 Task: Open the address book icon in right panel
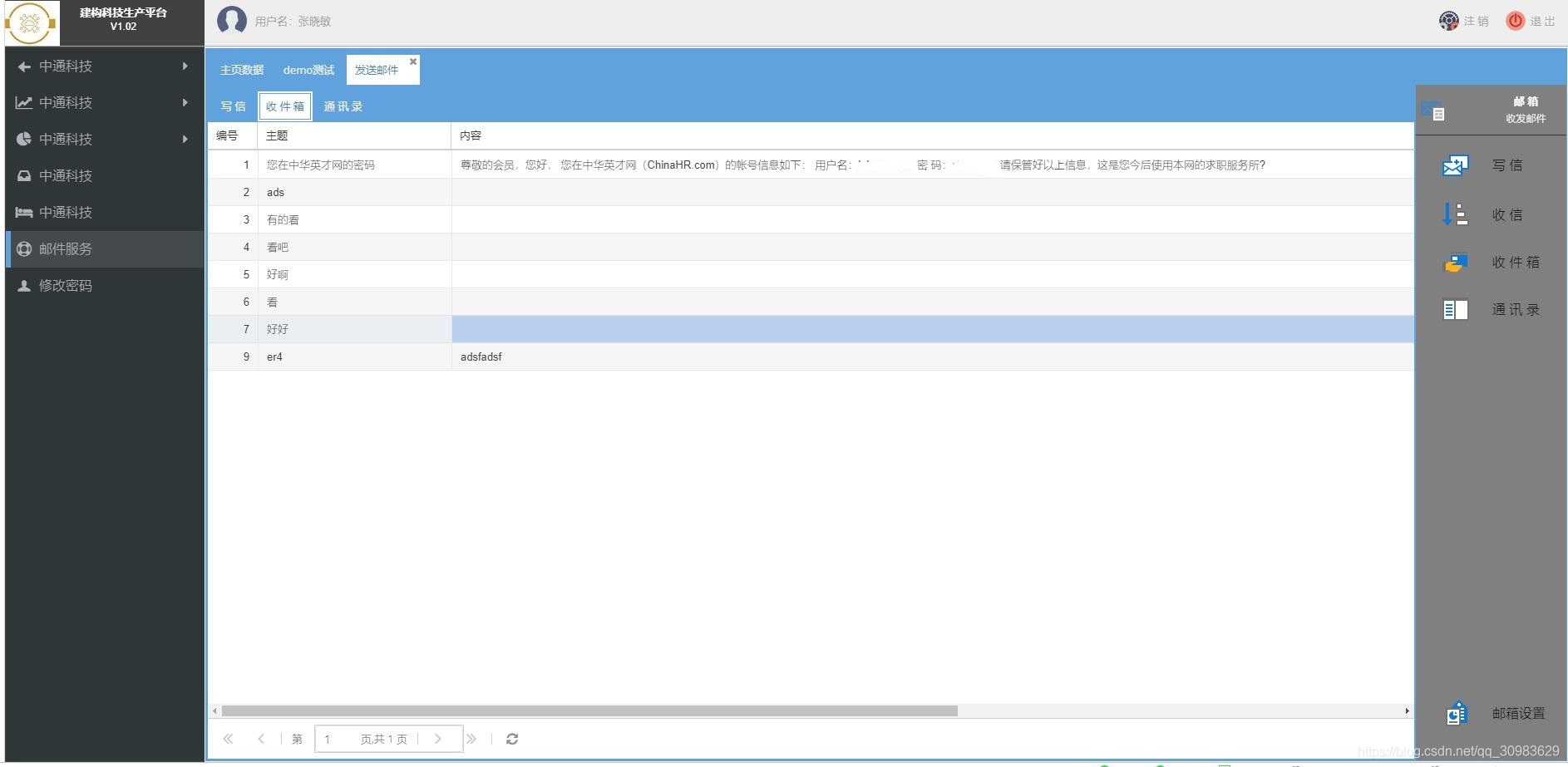[x=1455, y=310]
